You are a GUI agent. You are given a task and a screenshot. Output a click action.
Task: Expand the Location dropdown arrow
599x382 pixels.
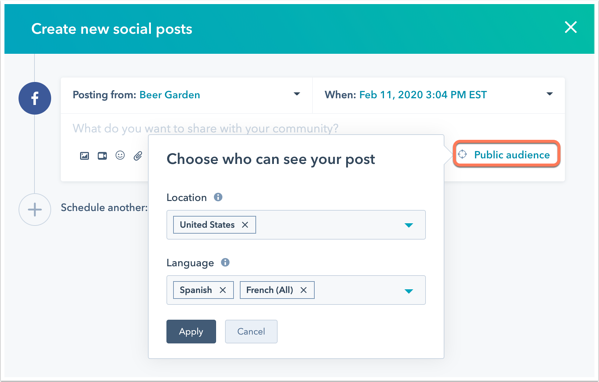(x=409, y=225)
